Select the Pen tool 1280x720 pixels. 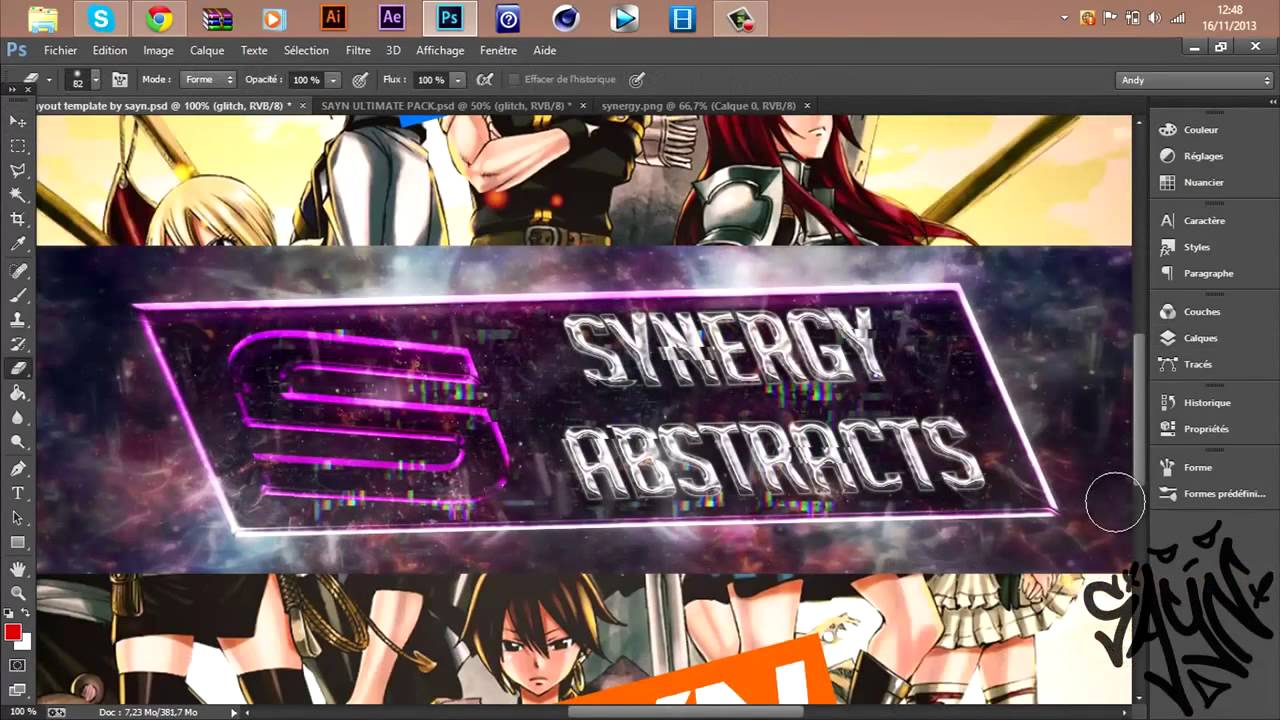point(18,469)
